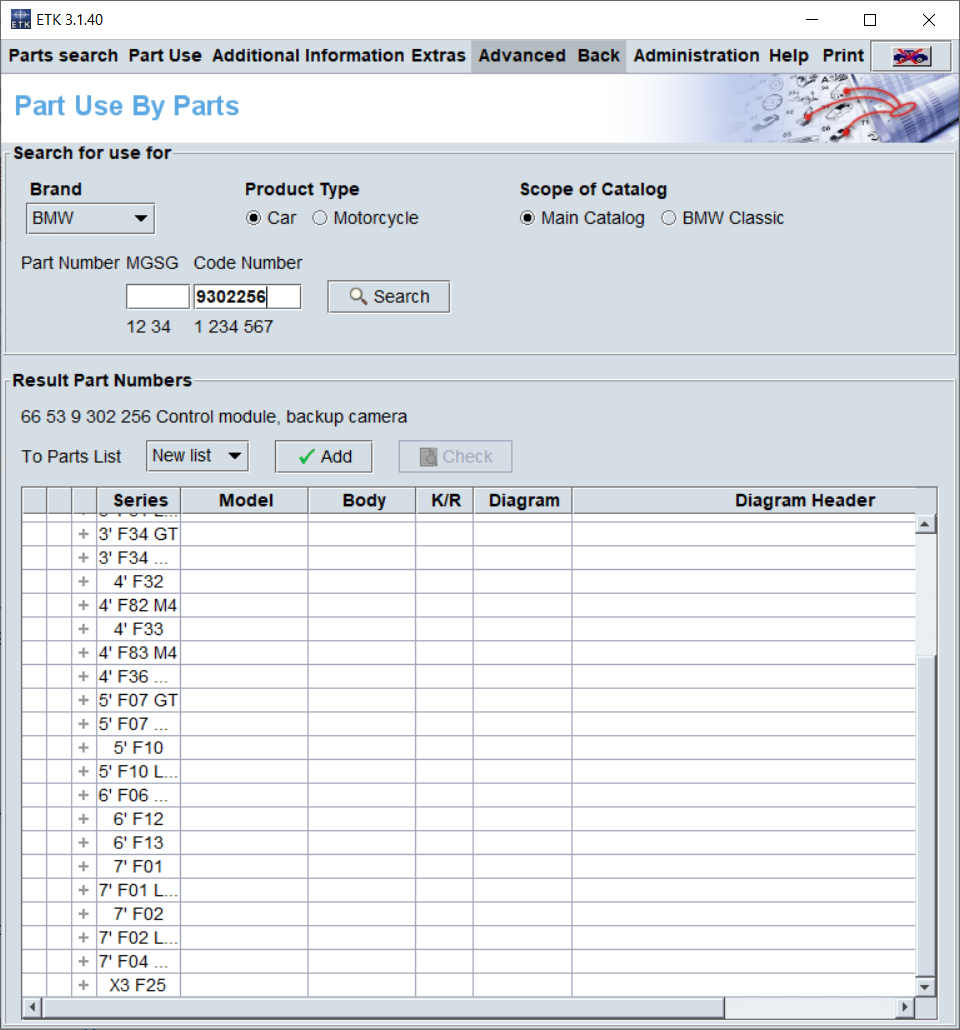Click the Back menu item
This screenshot has width=960, height=1030.
point(599,56)
